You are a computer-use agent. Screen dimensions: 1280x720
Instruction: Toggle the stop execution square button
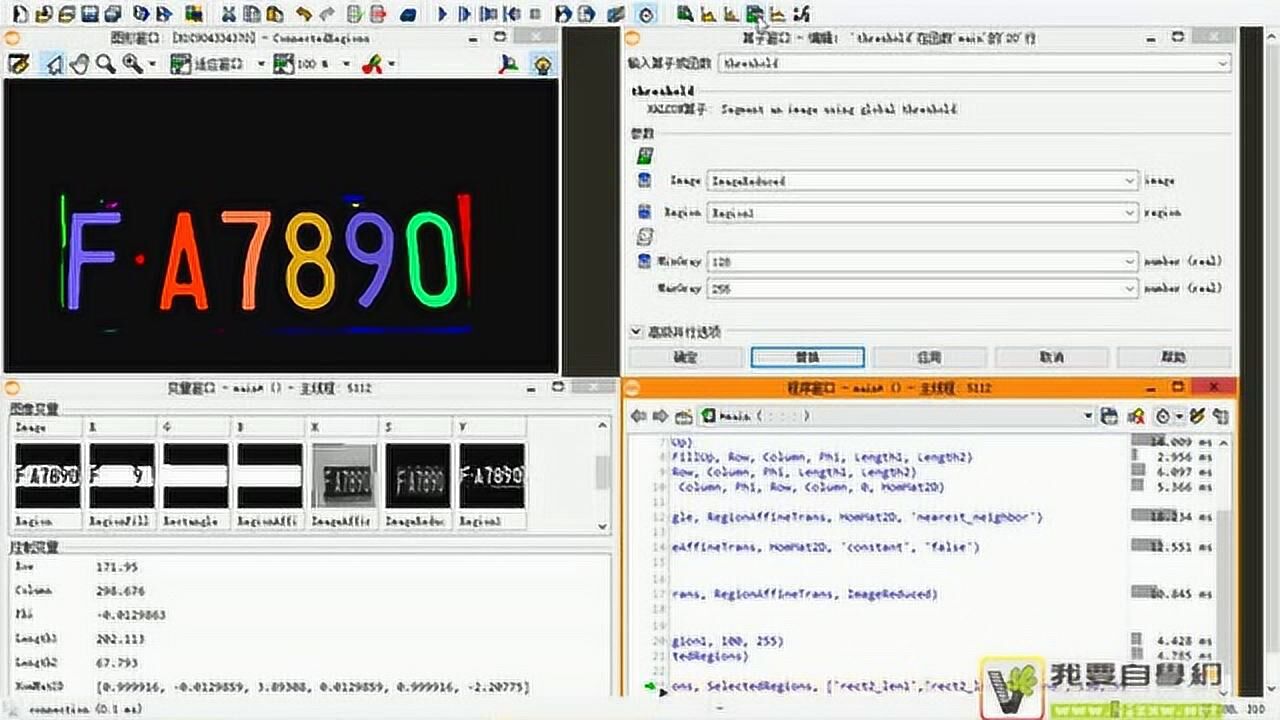[x=535, y=14]
